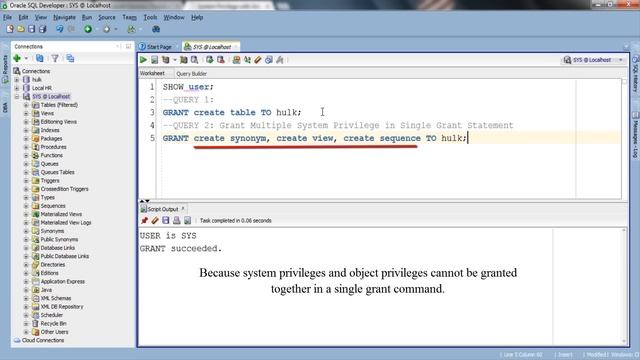Click the Script Output vertical scrollbar
The height and width of the screenshot is (360, 640).
[624, 285]
